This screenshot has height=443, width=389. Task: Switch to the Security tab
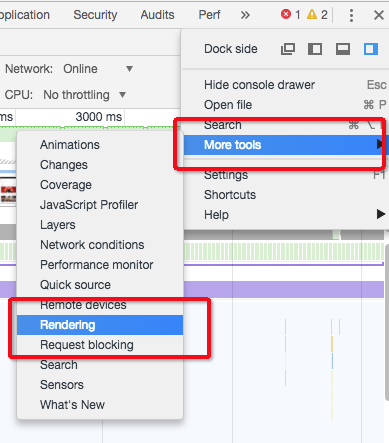point(95,15)
